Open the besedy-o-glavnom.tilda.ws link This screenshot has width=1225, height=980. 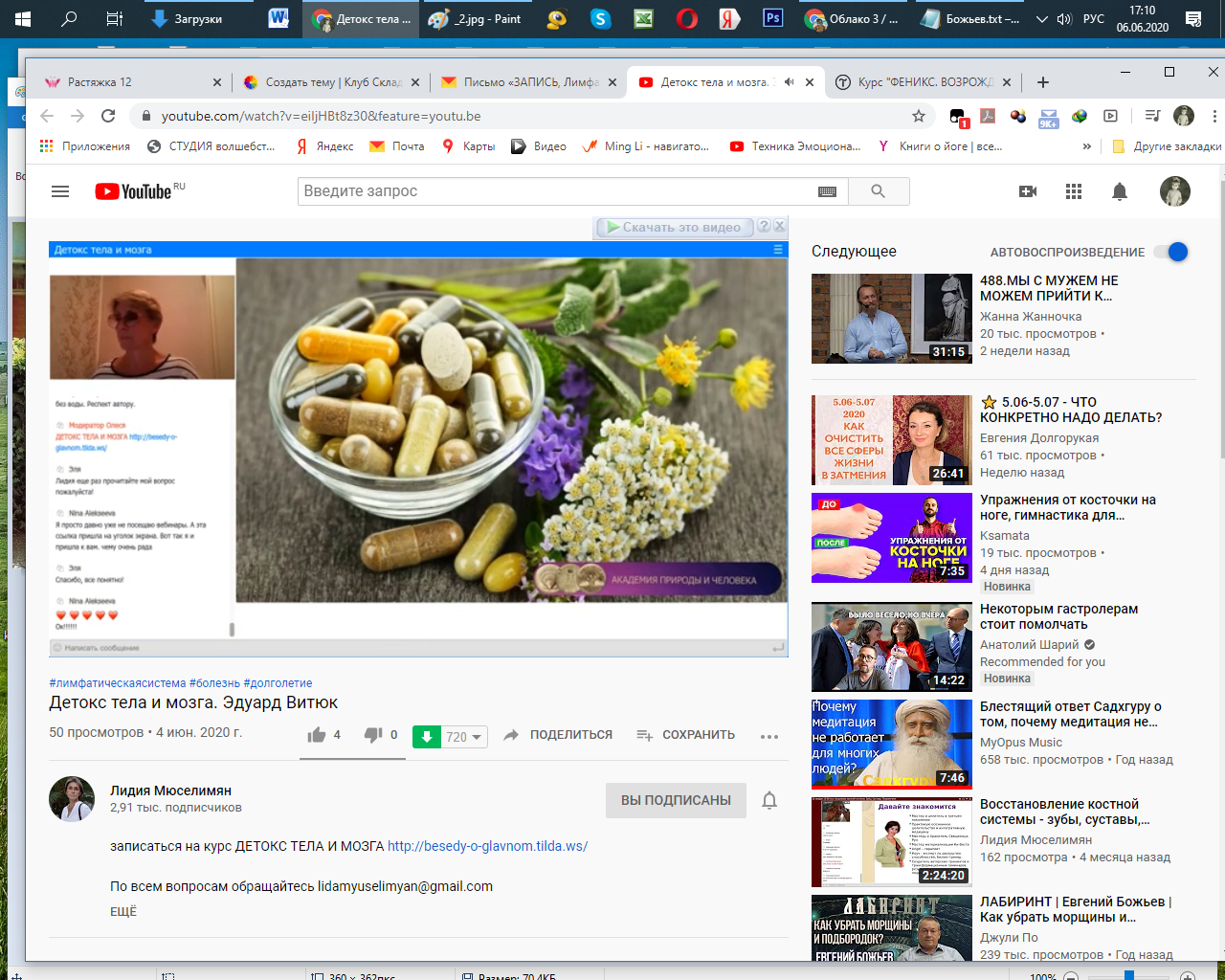487,846
